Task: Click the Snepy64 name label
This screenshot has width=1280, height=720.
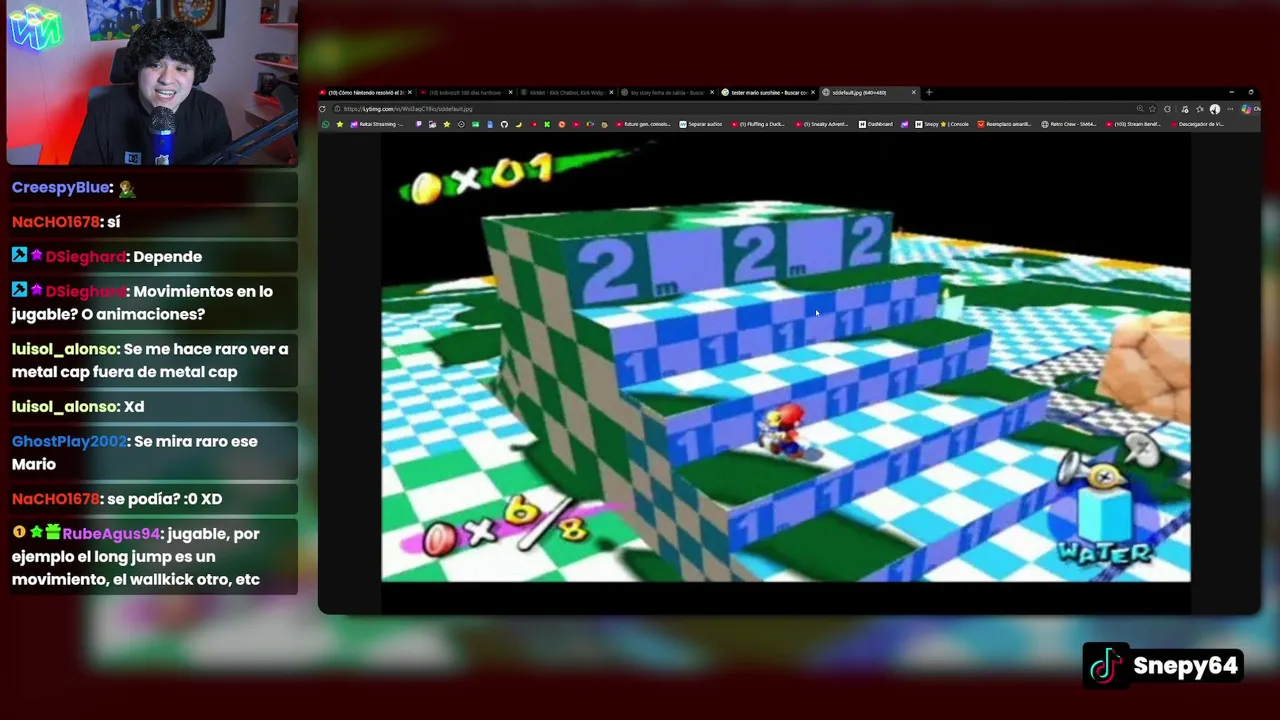Action: click(x=1185, y=666)
